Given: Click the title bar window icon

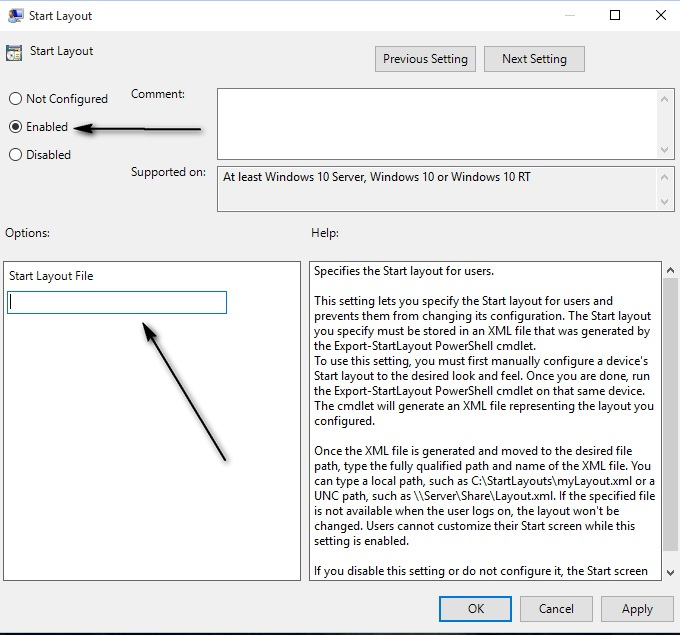Looking at the screenshot, I should pos(15,16).
